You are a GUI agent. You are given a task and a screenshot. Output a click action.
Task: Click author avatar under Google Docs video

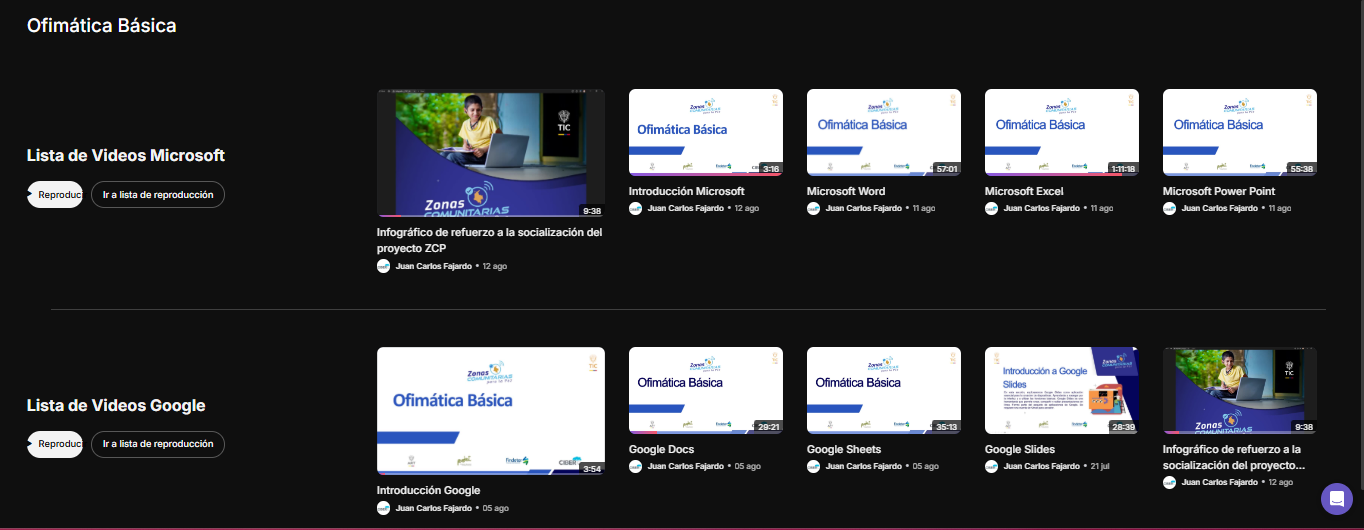pyautogui.click(x=635, y=466)
